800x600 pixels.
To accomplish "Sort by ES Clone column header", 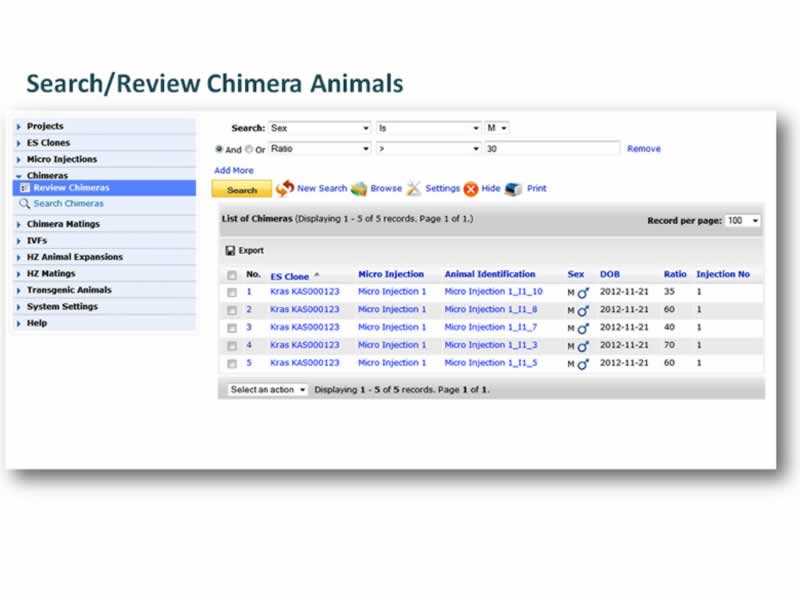I will tap(290, 275).
